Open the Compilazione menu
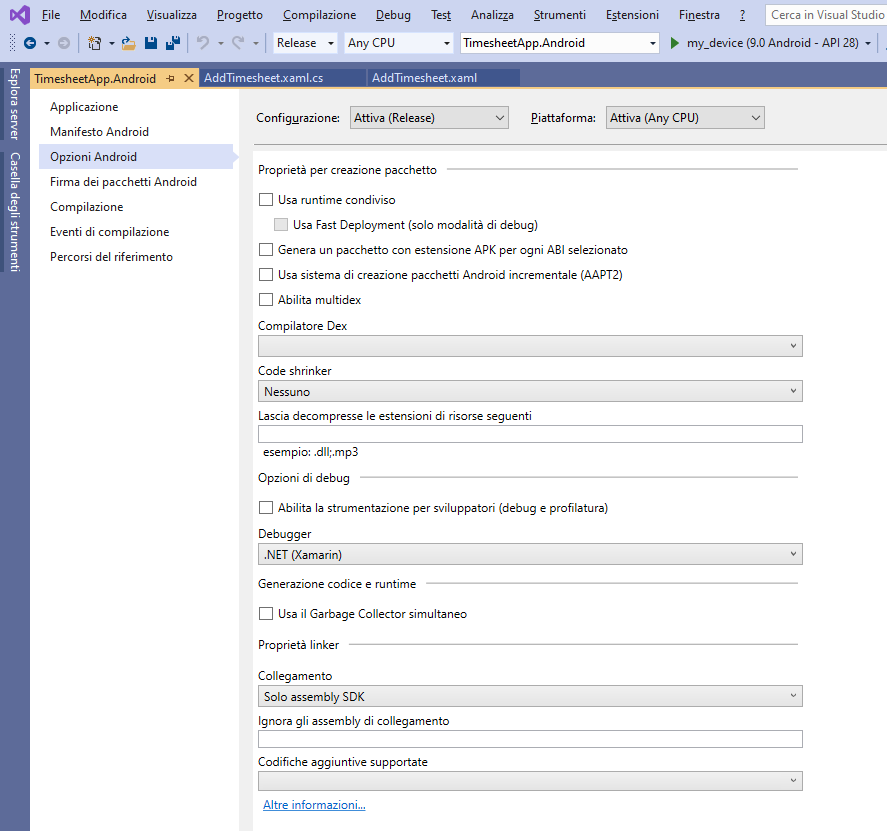The image size is (887, 831). click(320, 15)
